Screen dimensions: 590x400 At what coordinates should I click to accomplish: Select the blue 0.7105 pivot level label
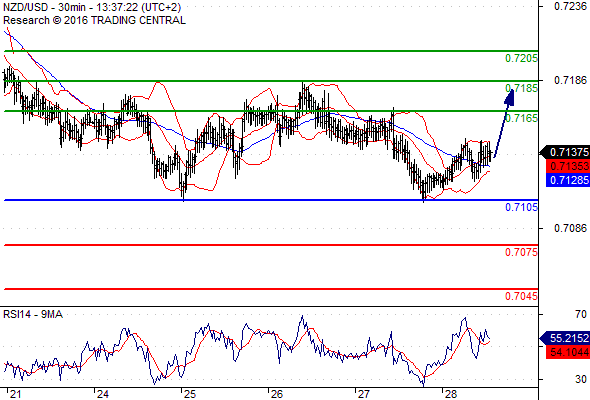click(x=521, y=207)
